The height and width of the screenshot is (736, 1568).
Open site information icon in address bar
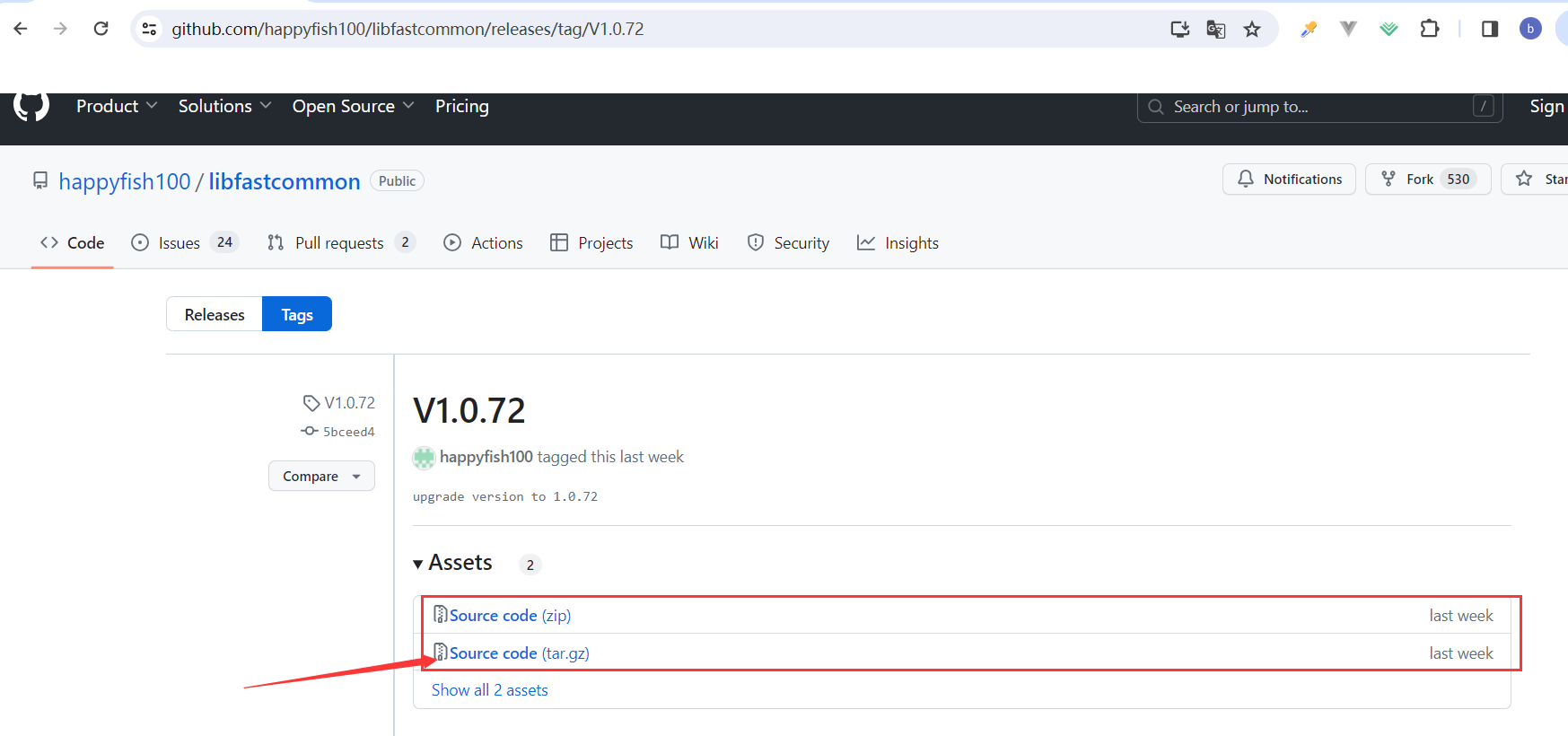150,29
